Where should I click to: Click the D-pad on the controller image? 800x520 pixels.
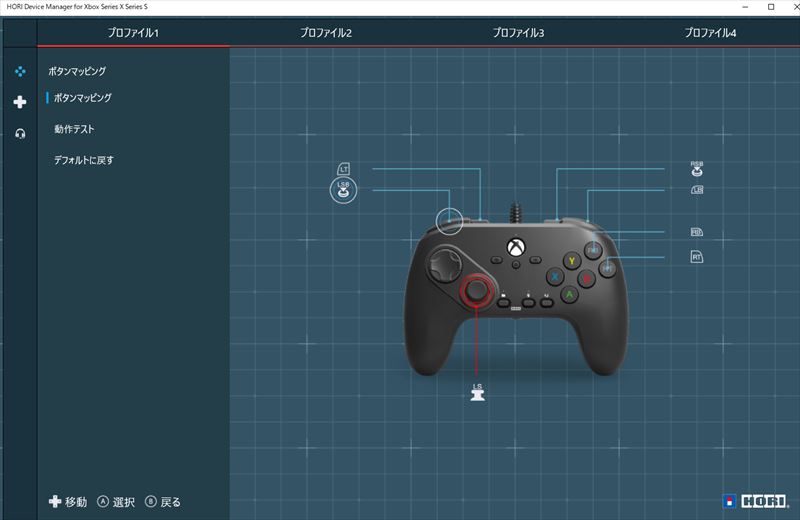[444, 265]
